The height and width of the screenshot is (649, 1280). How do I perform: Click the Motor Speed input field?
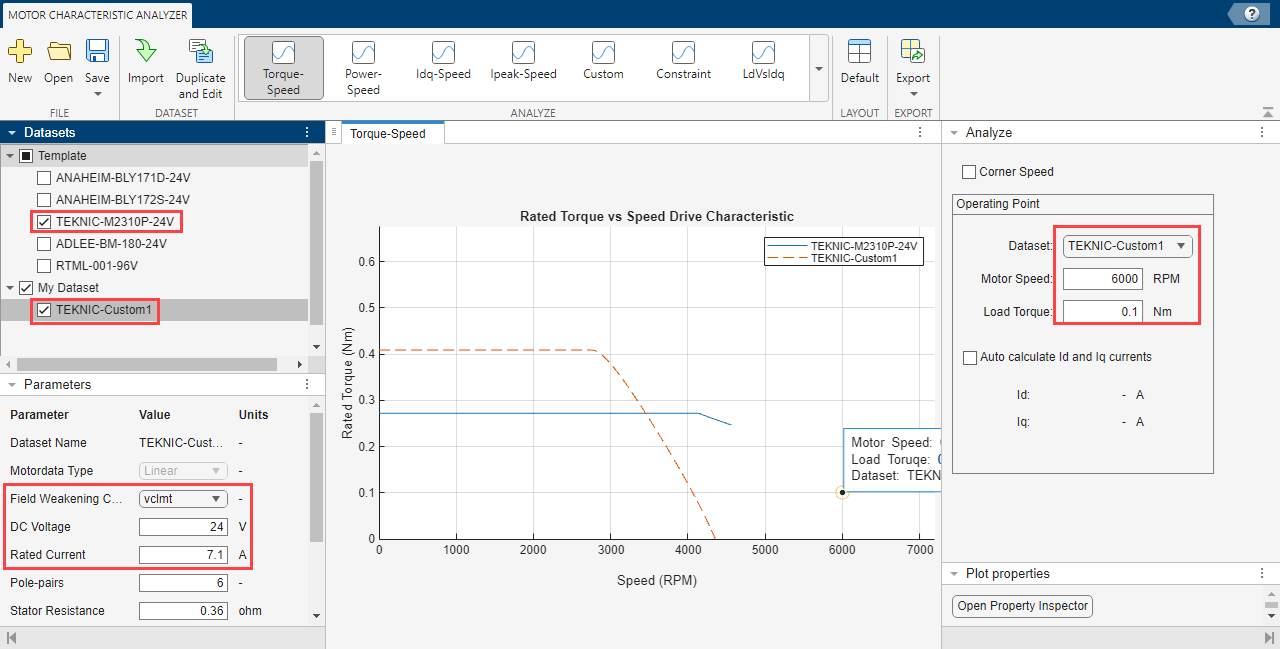(x=1103, y=279)
